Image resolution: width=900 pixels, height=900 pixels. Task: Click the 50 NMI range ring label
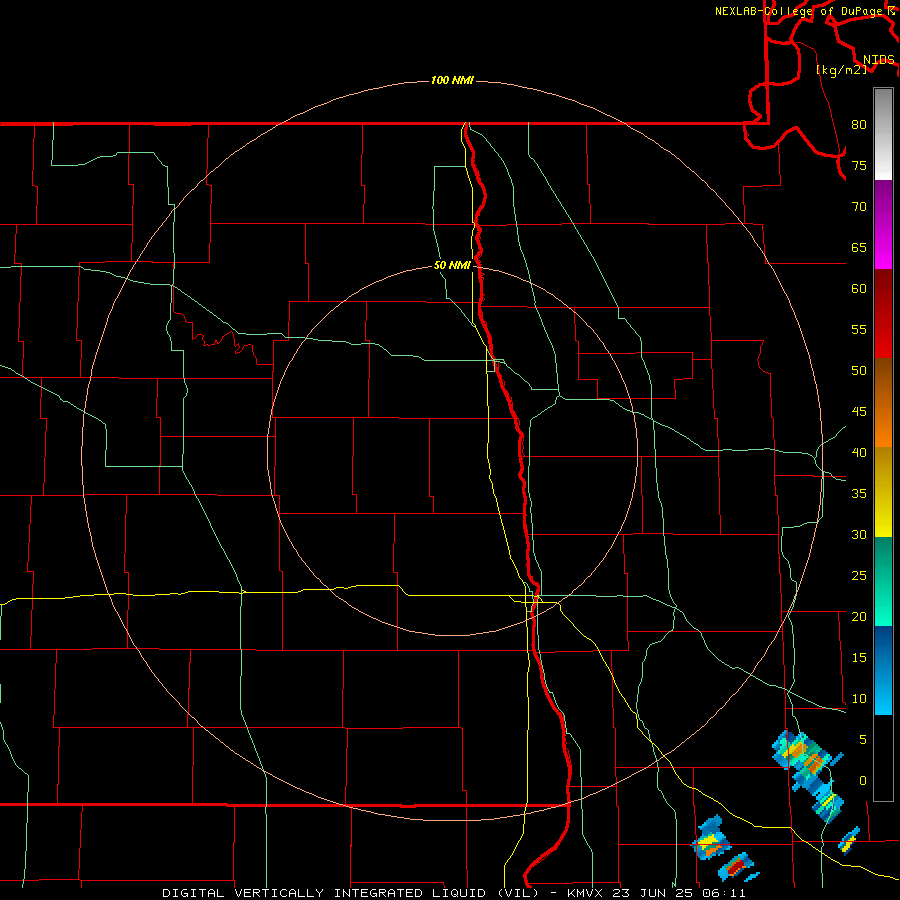click(x=452, y=265)
